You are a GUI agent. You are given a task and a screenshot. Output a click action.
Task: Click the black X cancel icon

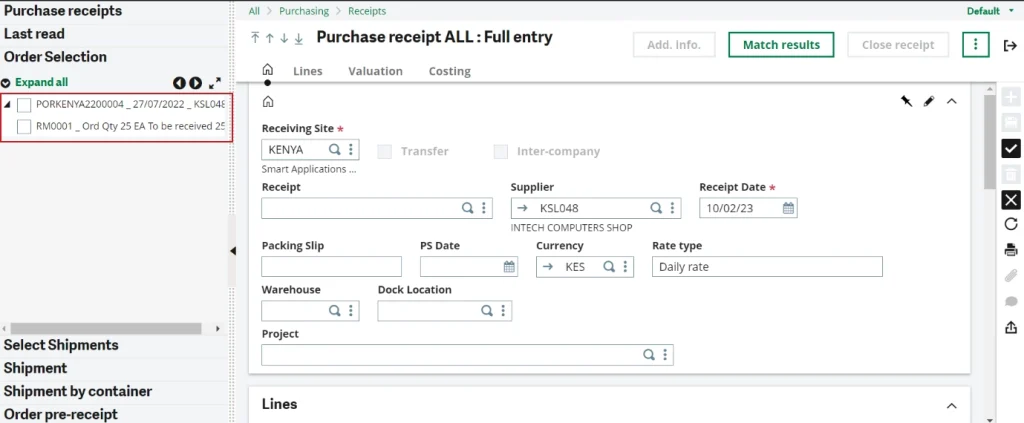pos(1010,199)
